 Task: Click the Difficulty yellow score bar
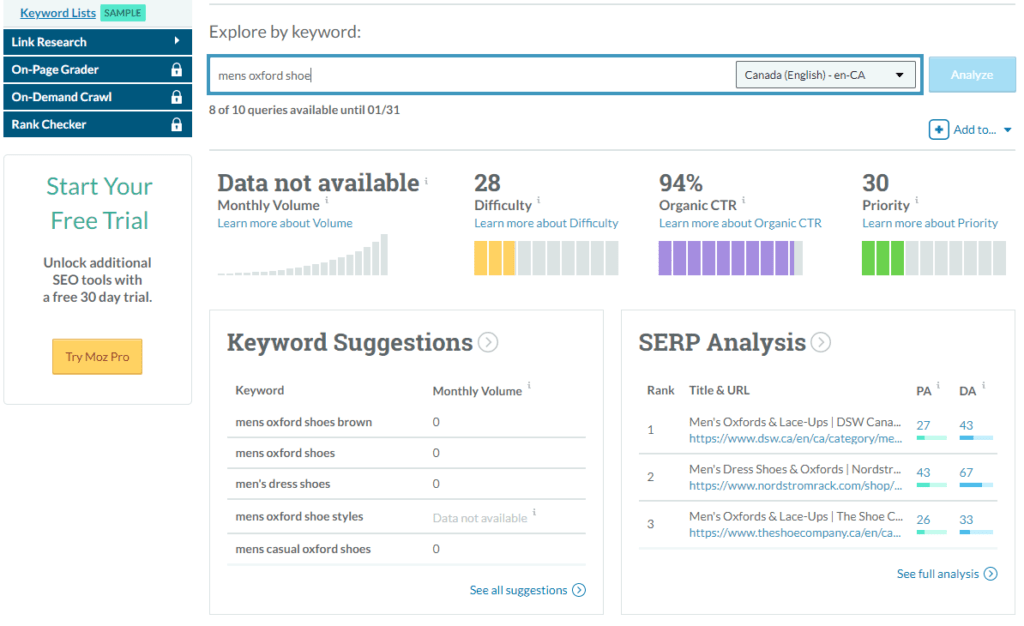tap(546, 258)
